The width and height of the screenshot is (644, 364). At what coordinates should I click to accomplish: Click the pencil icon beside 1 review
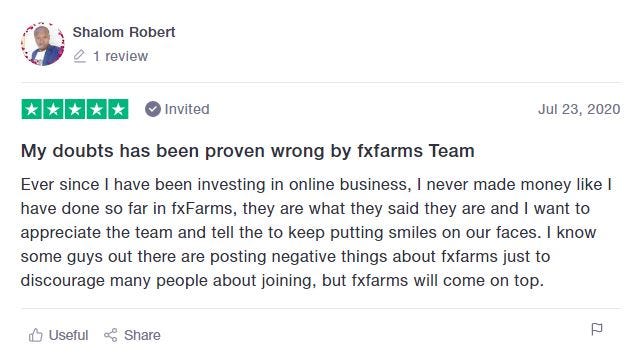tap(80, 56)
